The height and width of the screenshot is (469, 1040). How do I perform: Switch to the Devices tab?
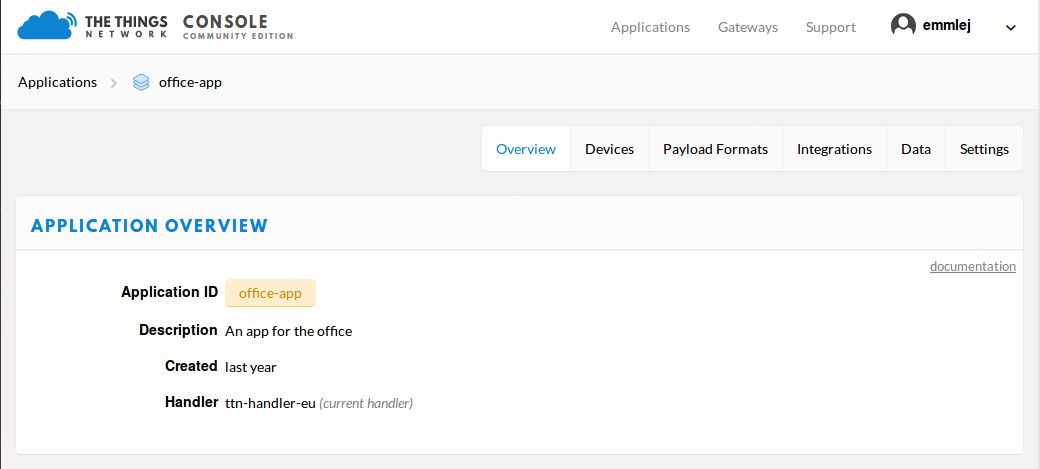(609, 149)
